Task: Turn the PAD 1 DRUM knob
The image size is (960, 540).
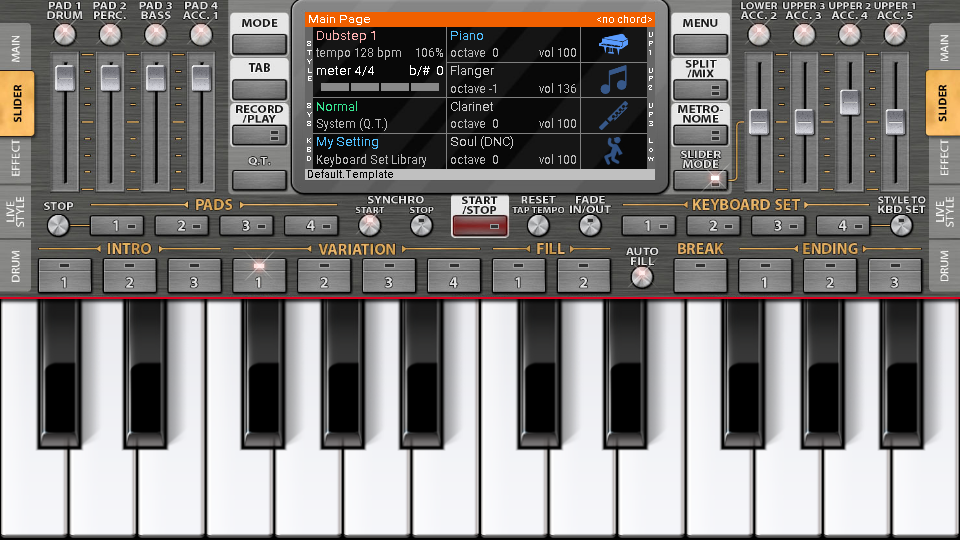Action: pyautogui.click(x=64, y=35)
